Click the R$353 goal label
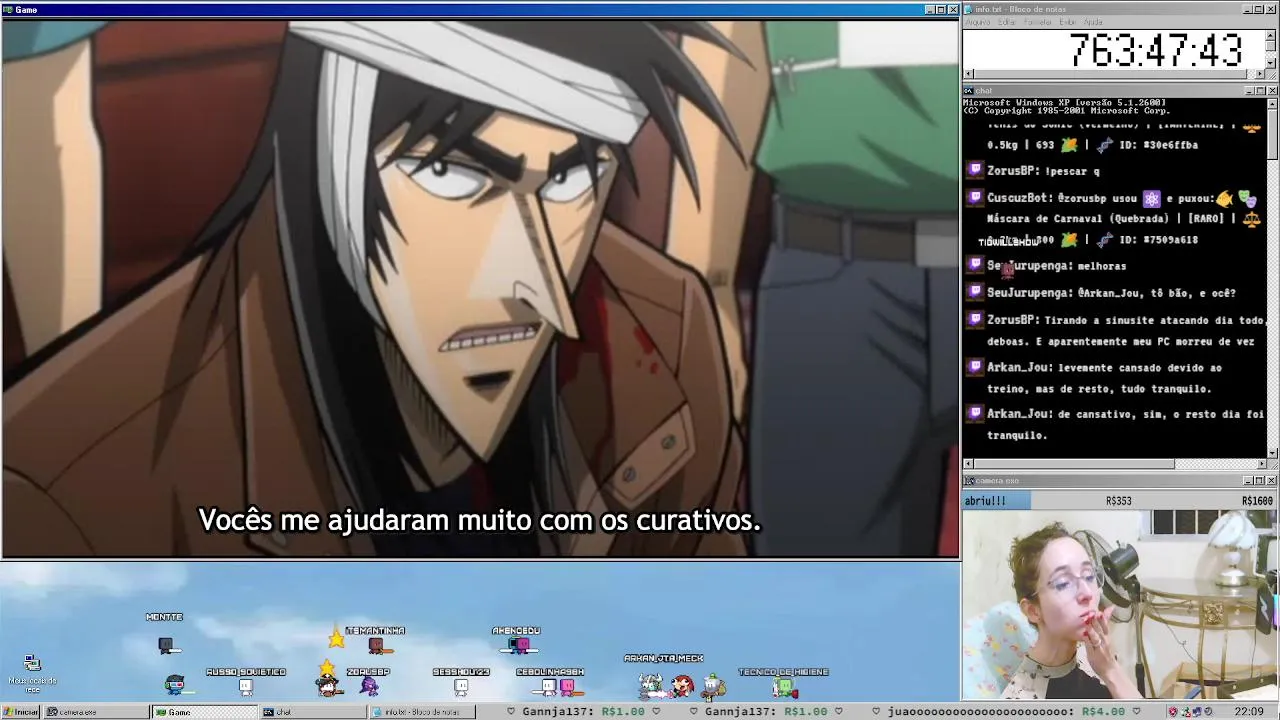The height and width of the screenshot is (720, 1280). click(1118, 501)
